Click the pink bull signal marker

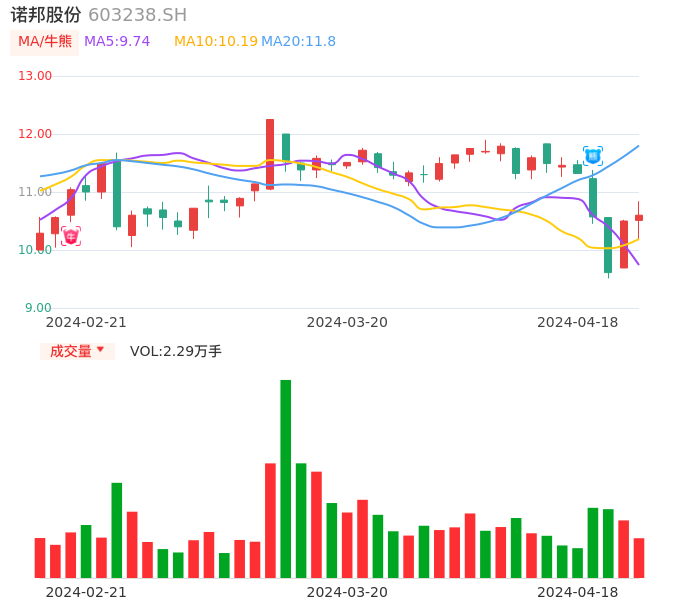point(70,236)
